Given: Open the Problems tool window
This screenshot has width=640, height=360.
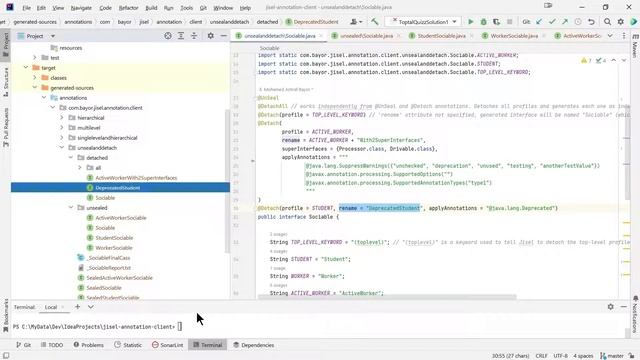Looking at the screenshot, I should (89, 345).
